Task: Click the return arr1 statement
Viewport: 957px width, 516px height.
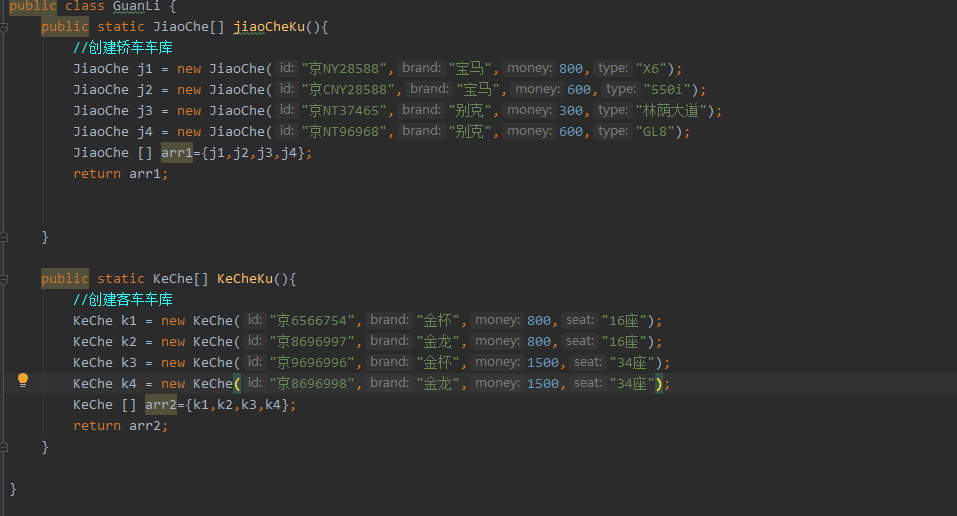Action: point(120,173)
